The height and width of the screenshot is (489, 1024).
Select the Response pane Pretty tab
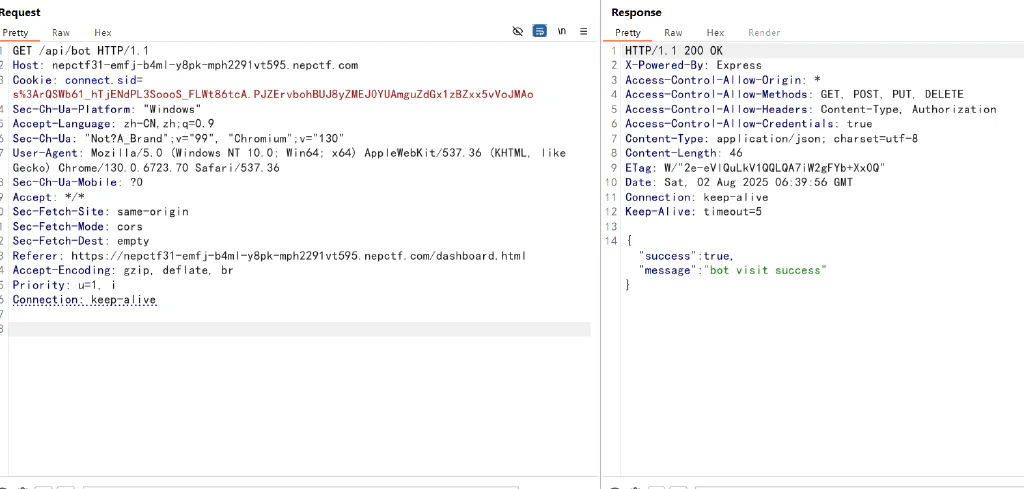[x=628, y=33]
